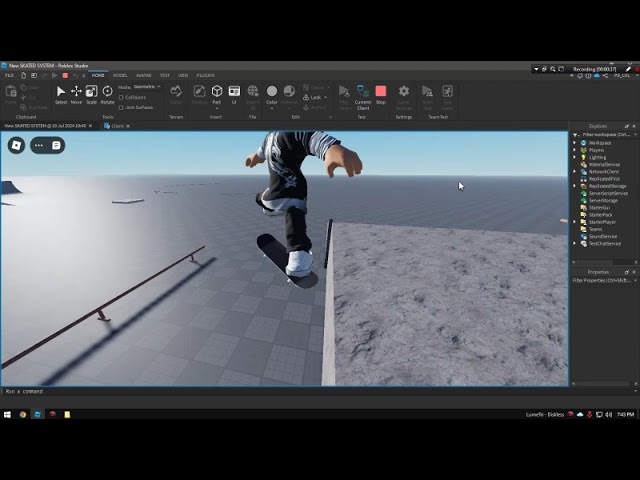
Task: Insert a new Part
Action: [x=217, y=94]
